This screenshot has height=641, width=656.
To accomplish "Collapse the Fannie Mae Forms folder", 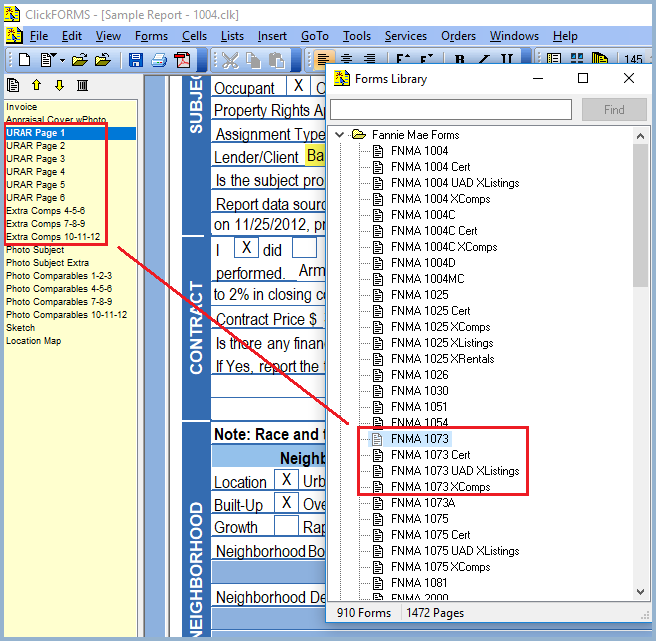I will tap(340, 135).
